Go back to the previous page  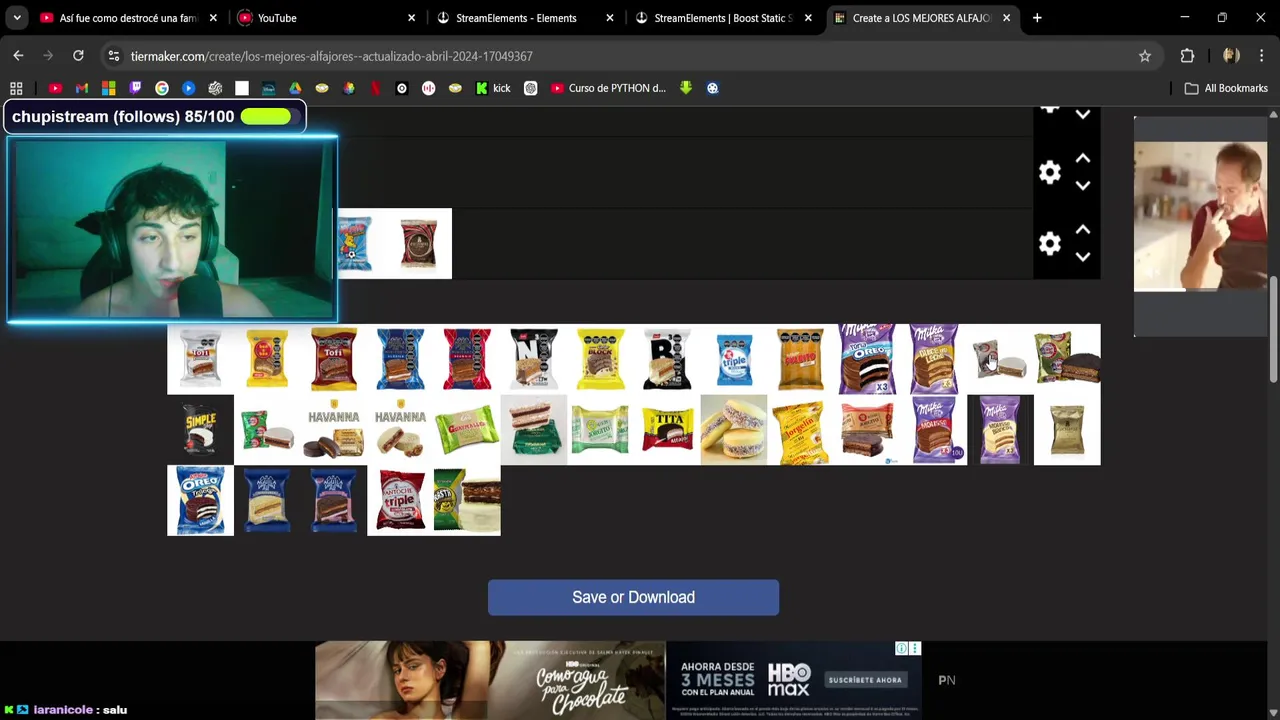pyautogui.click(x=18, y=56)
